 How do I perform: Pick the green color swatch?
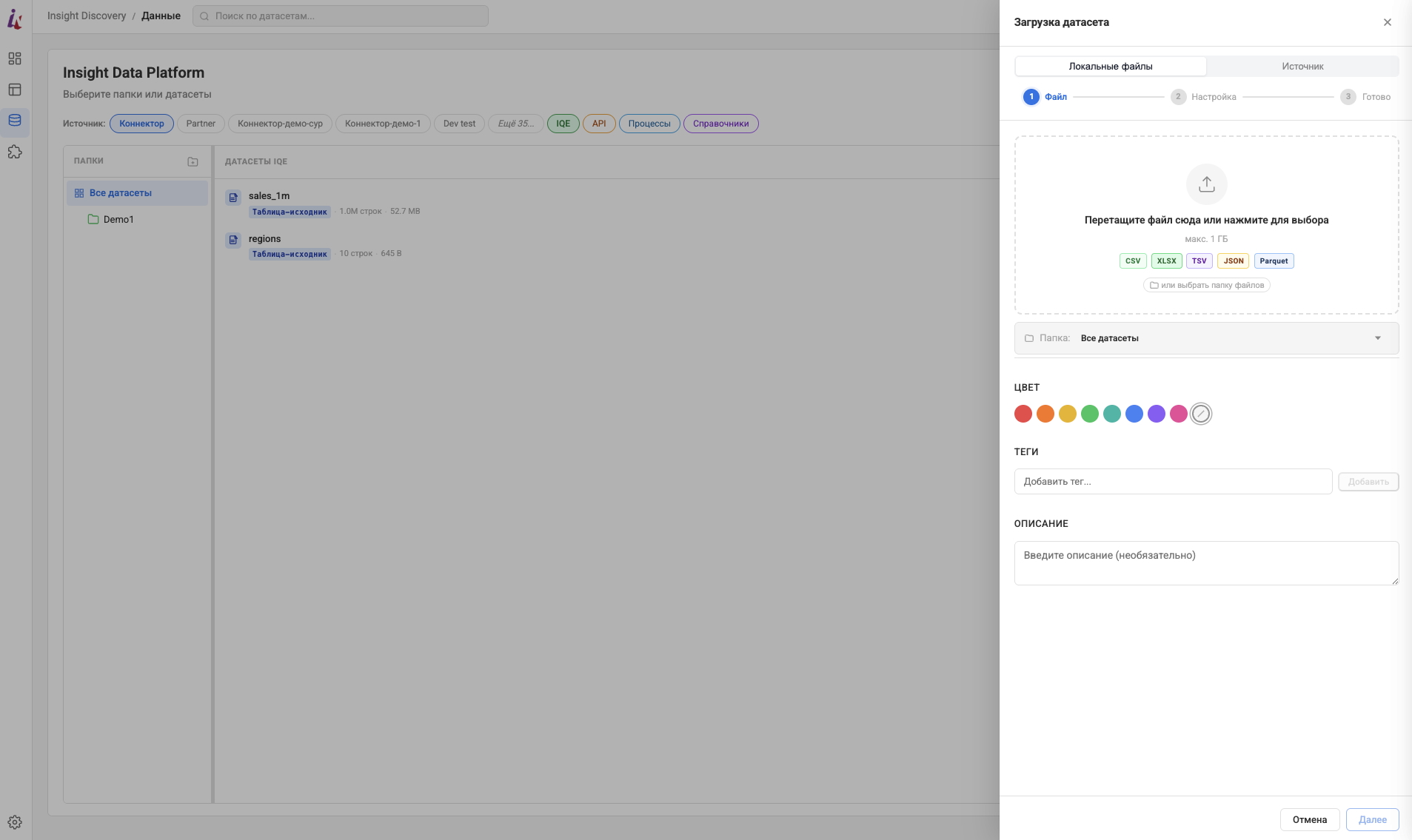coord(1090,414)
